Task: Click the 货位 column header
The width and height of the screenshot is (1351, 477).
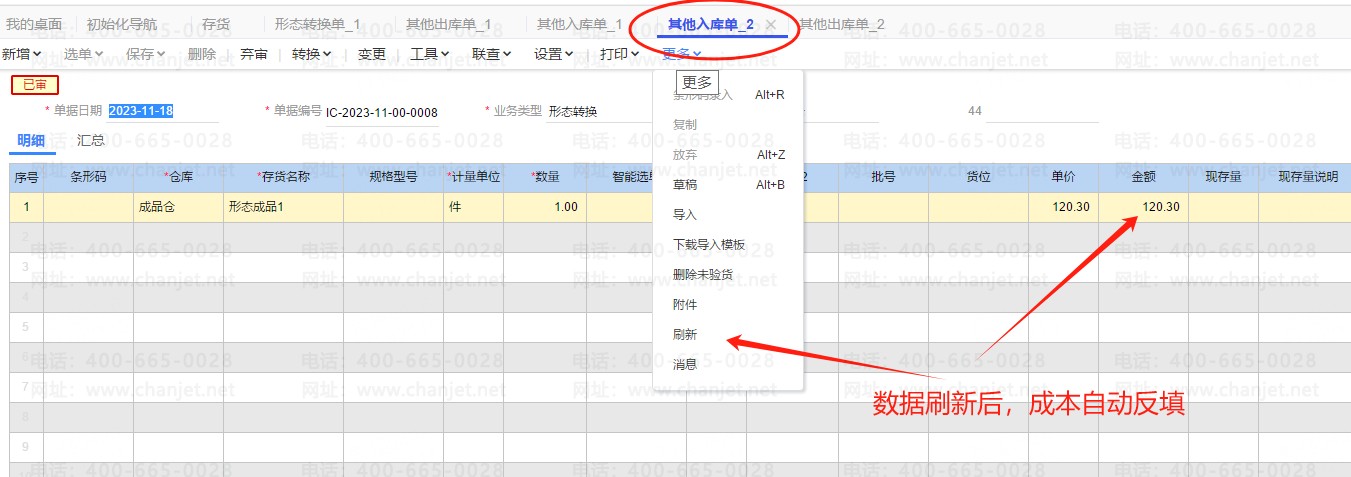Action: pyautogui.click(x=978, y=177)
